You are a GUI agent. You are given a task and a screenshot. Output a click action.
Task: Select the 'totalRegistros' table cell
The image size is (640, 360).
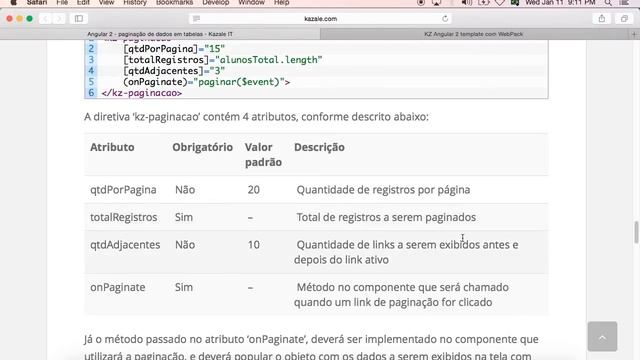click(x=124, y=217)
